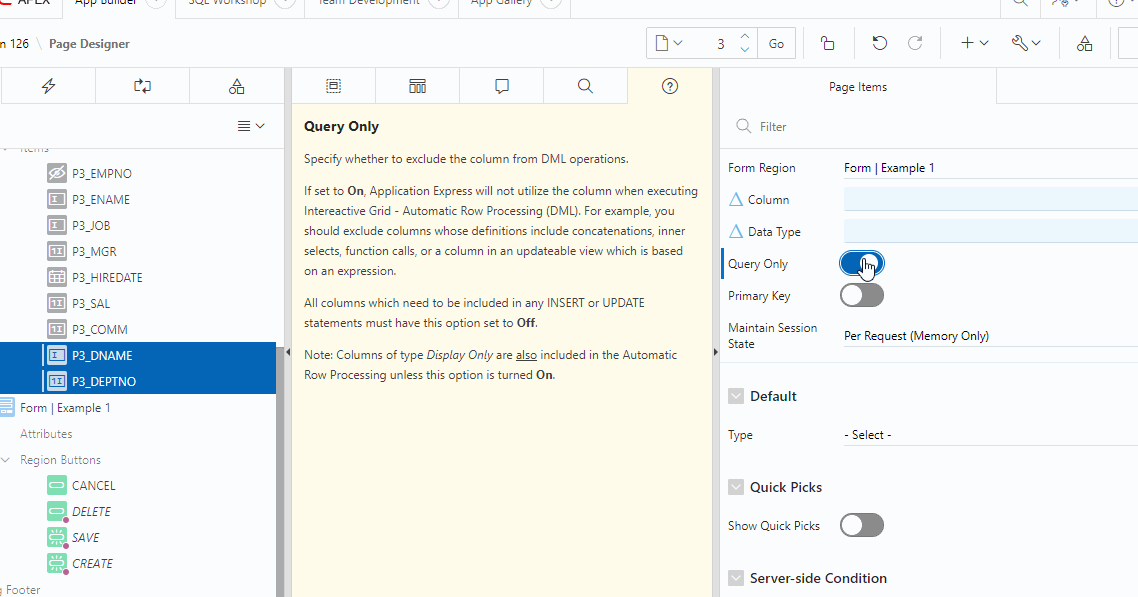Switch to the Page Items tab
Image resolution: width=1138 pixels, height=597 pixels.
[x=857, y=87]
